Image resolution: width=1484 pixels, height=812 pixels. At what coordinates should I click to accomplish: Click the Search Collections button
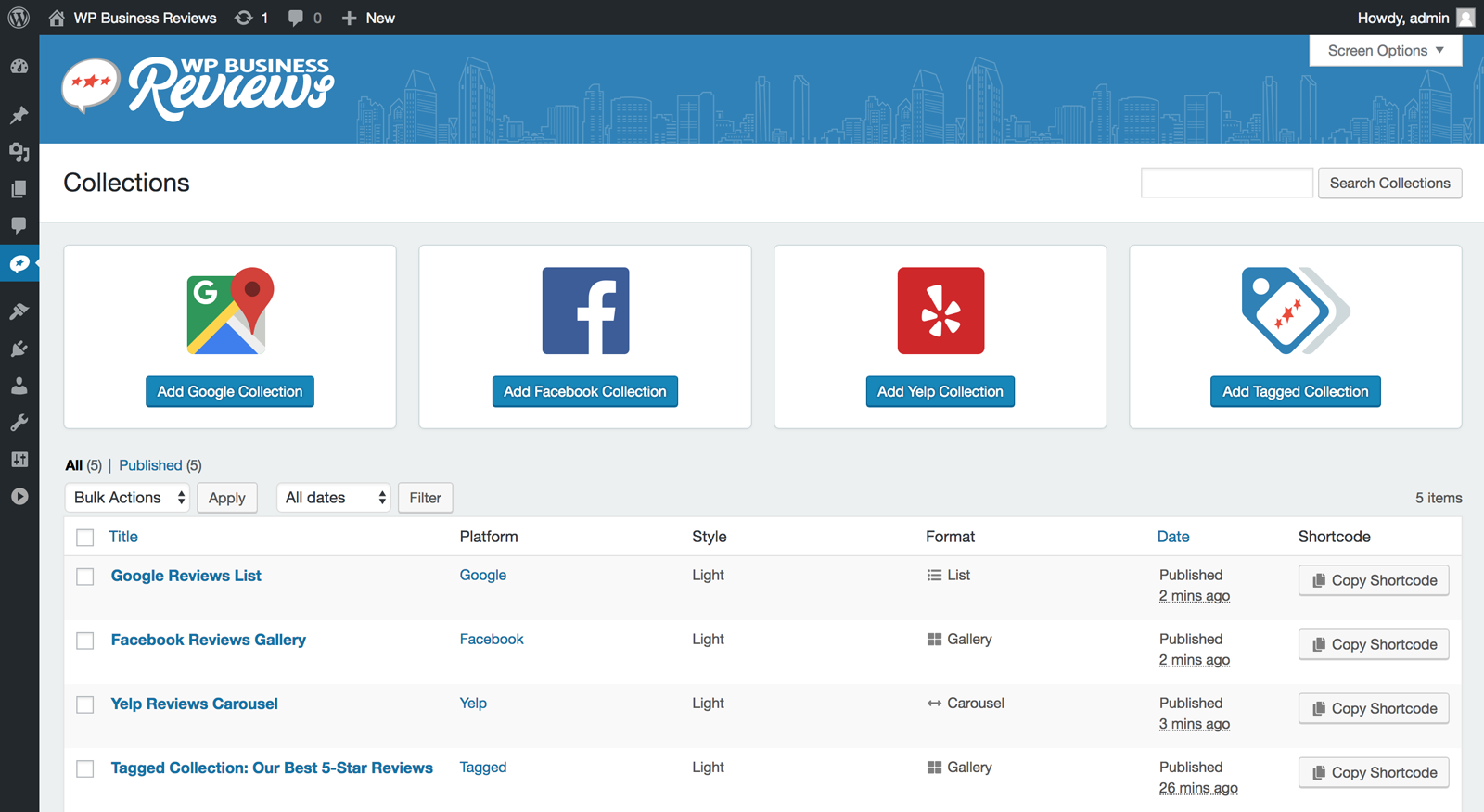point(1390,183)
